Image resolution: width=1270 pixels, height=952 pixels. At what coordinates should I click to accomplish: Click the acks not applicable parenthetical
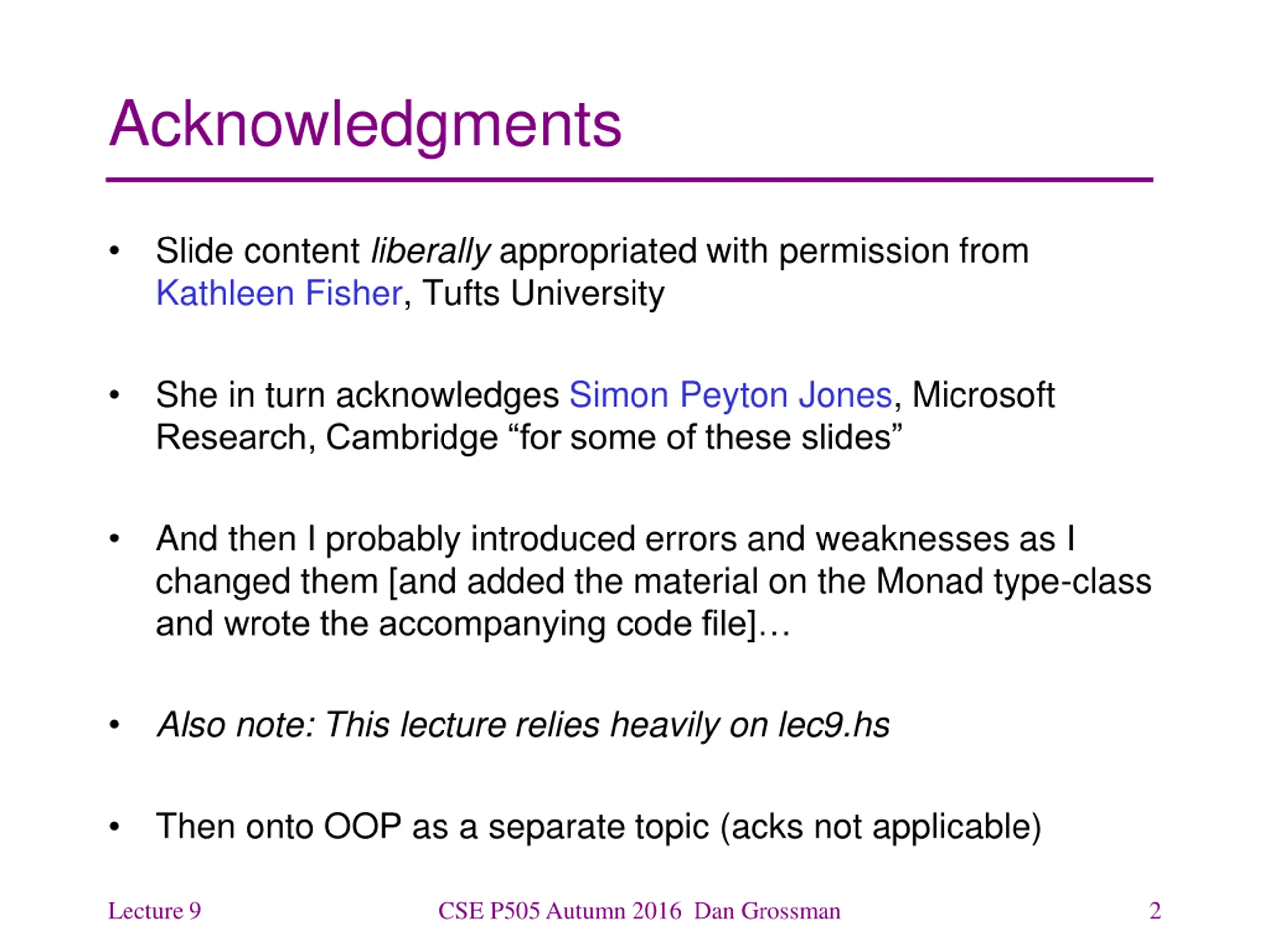(x=881, y=828)
